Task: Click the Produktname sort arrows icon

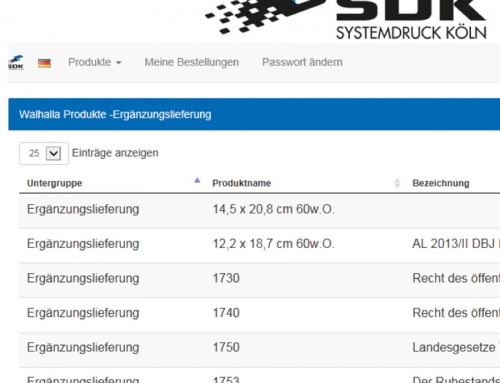Action: (x=397, y=183)
